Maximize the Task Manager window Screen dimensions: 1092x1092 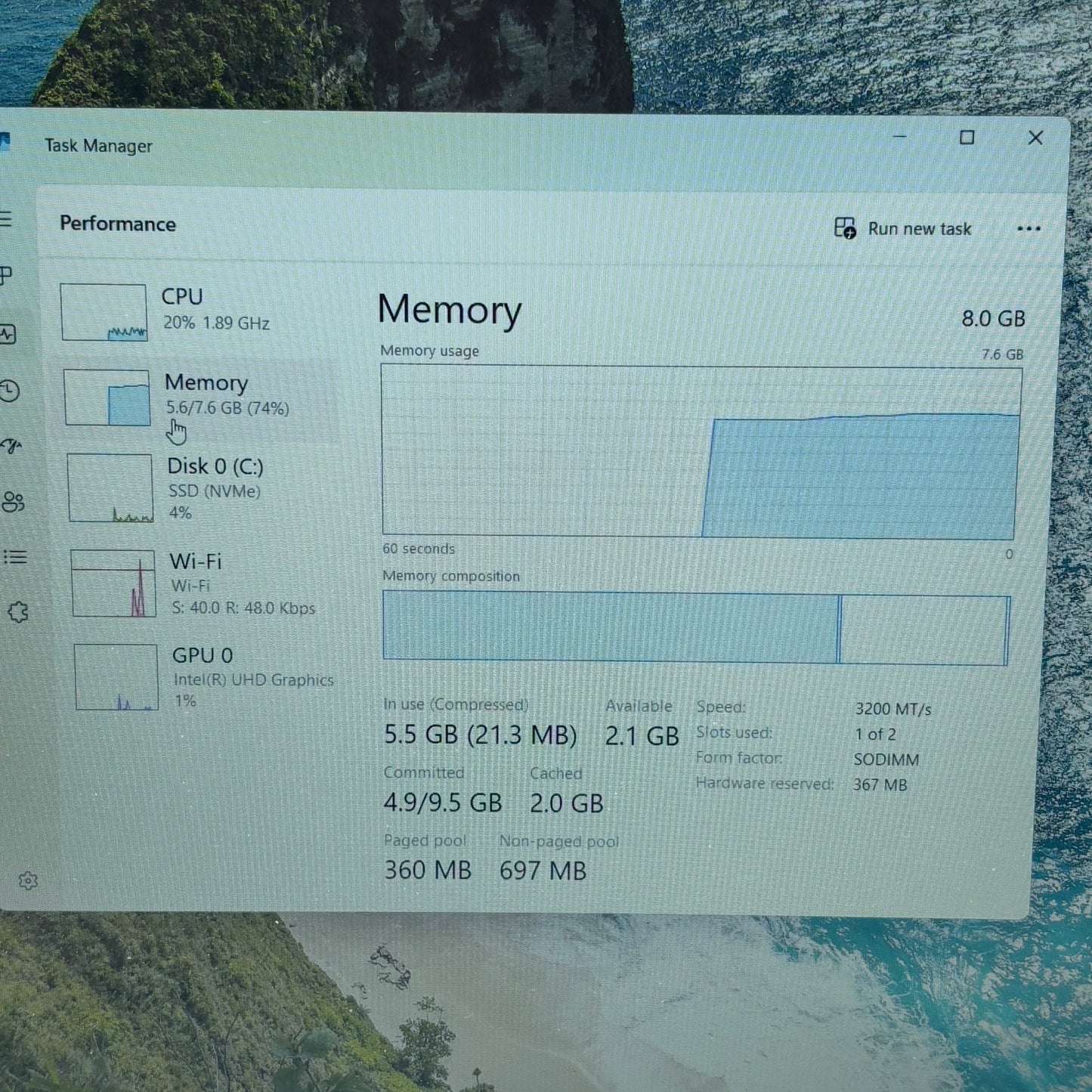click(967, 138)
